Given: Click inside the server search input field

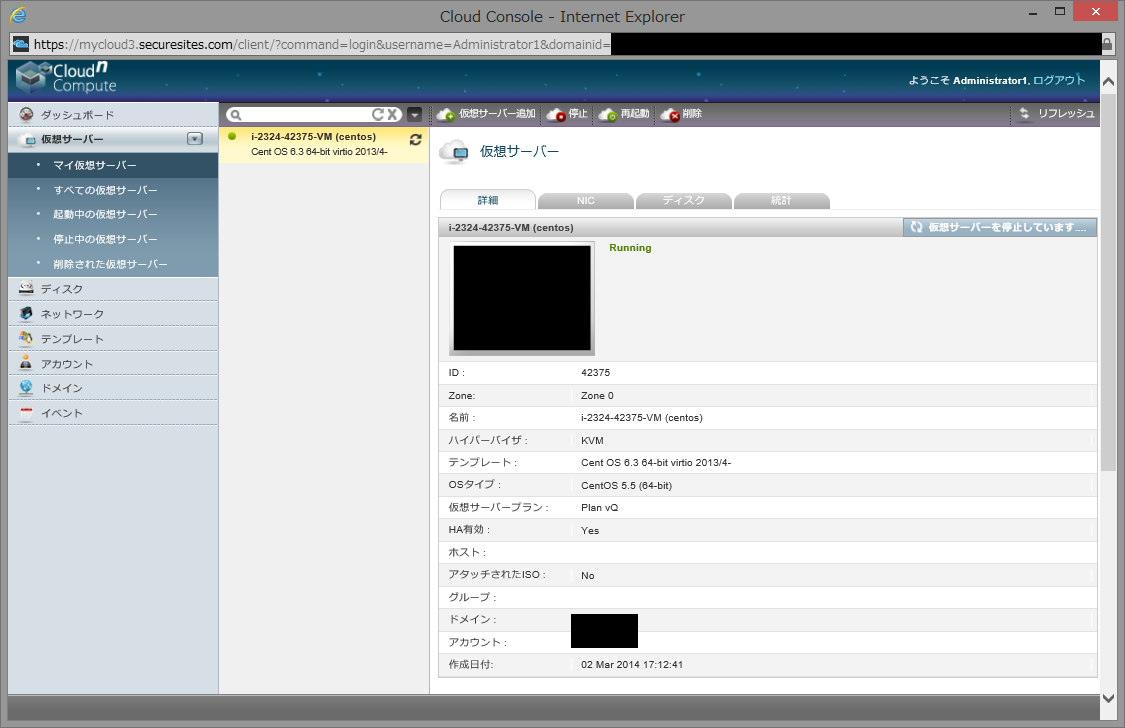Looking at the screenshot, I should [x=306, y=115].
